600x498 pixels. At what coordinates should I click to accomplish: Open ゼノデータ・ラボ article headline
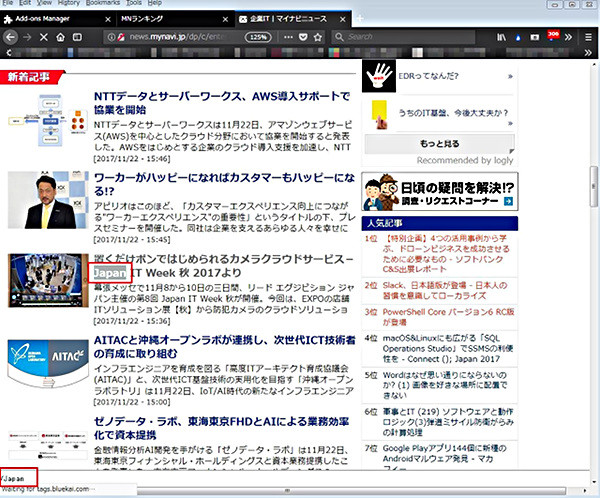tap(221, 428)
